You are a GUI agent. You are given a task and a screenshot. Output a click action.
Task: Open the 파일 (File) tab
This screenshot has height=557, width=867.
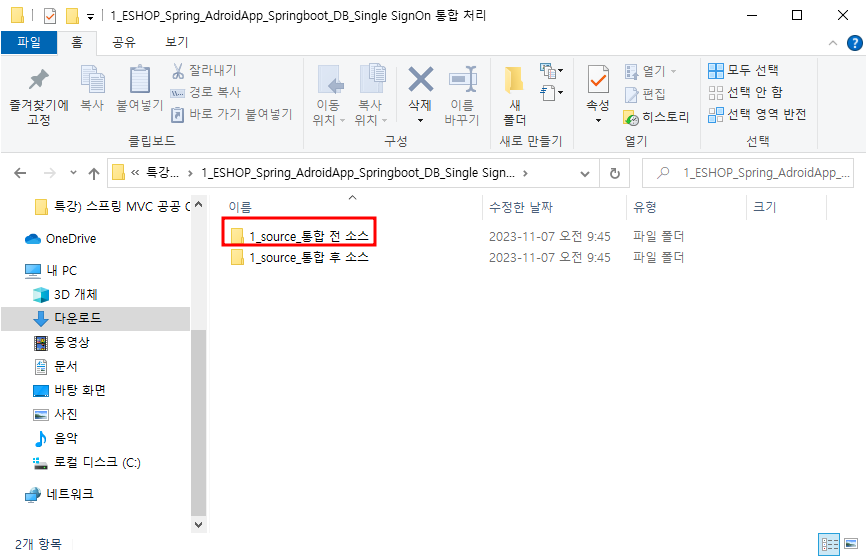[29, 43]
